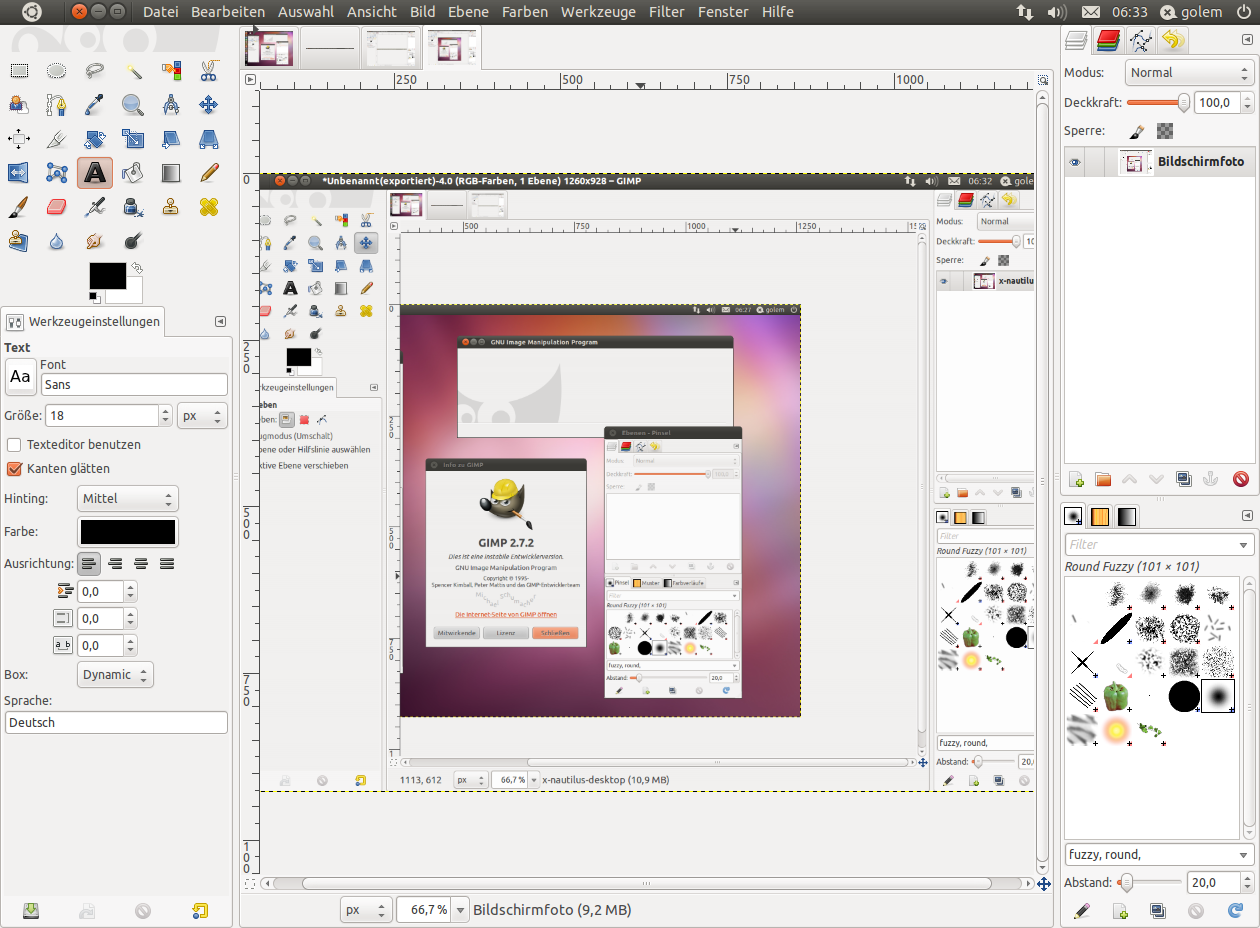This screenshot has height=928, width=1260.
Task: Expand the Box 'Dynamic' dropdown
Action: point(116,675)
